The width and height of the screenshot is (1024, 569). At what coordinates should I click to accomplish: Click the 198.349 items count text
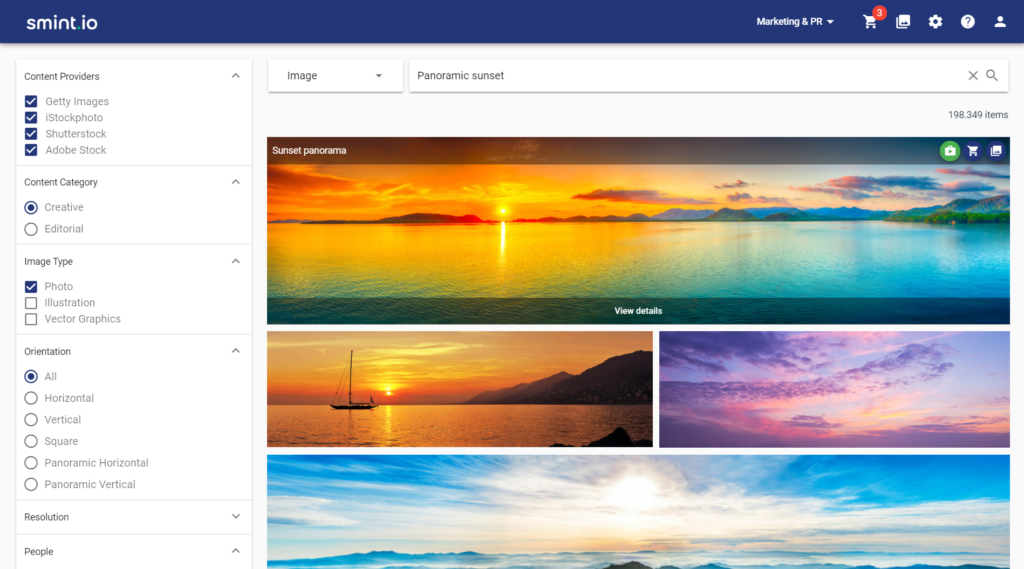click(x=978, y=115)
